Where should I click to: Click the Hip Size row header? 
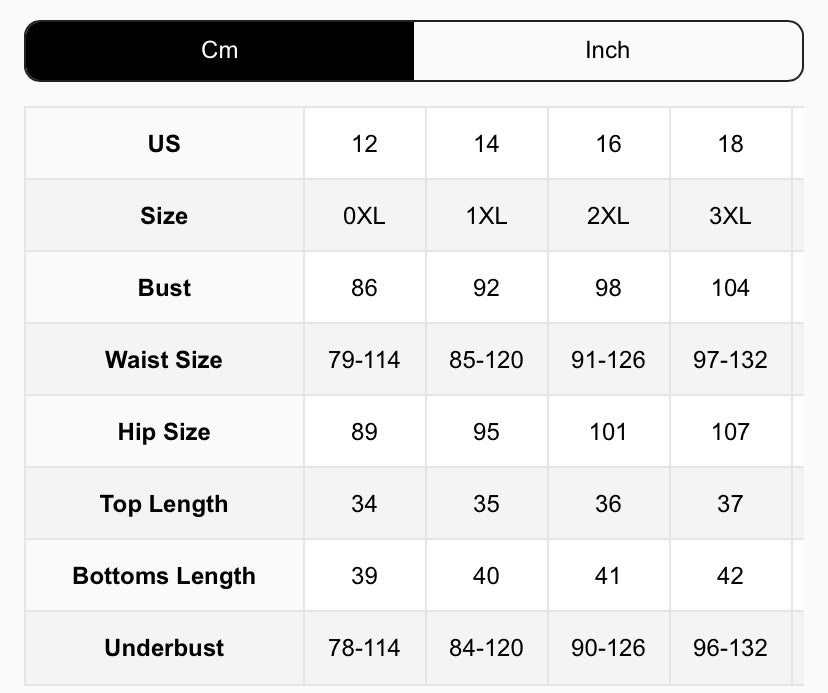click(x=163, y=431)
